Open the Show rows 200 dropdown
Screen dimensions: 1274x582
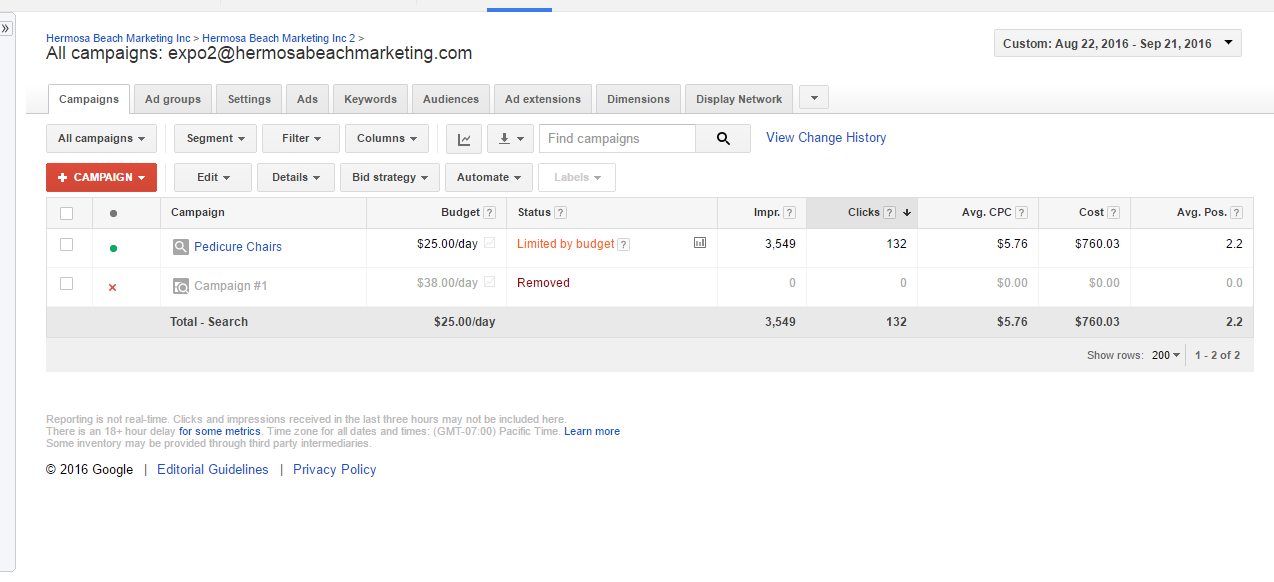click(1165, 355)
